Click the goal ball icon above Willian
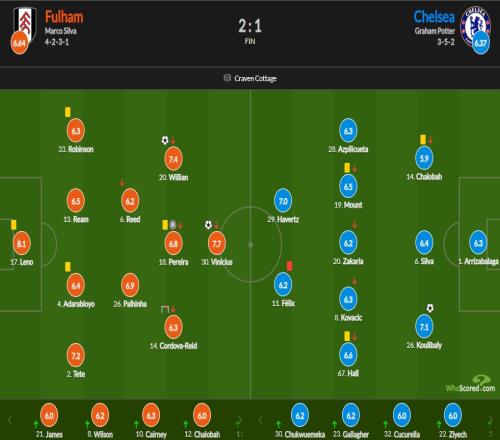Image resolution: width=500 pixels, height=440 pixels. click(165, 140)
